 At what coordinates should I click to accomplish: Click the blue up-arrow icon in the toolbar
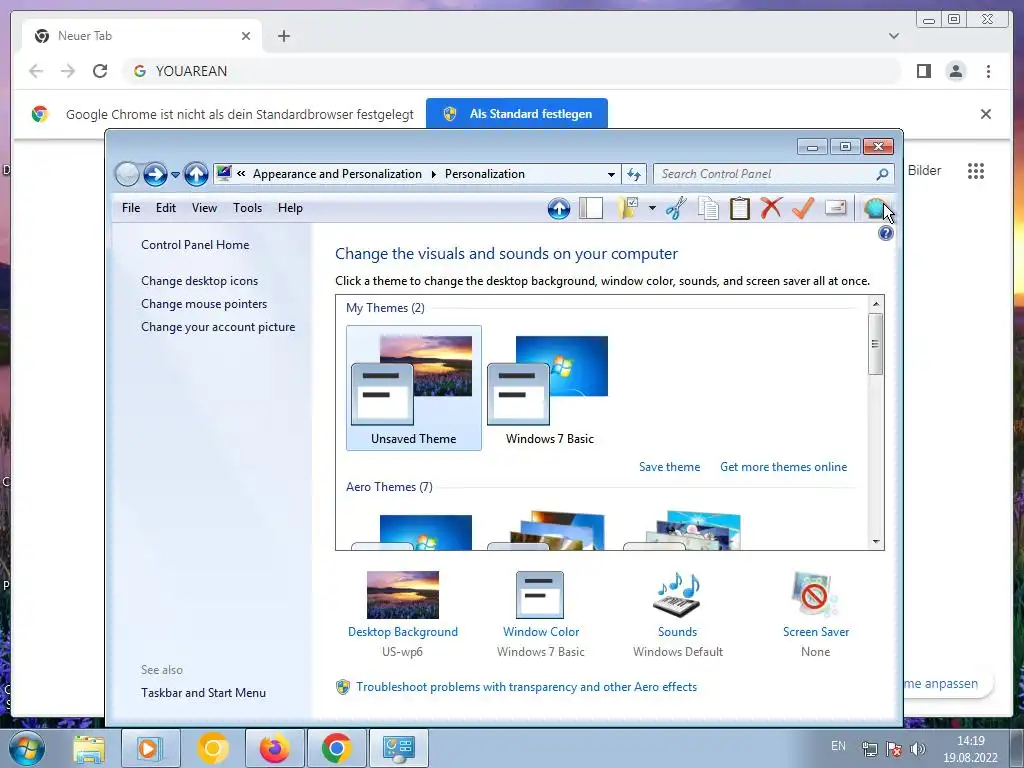pyautogui.click(x=558, y=208)
